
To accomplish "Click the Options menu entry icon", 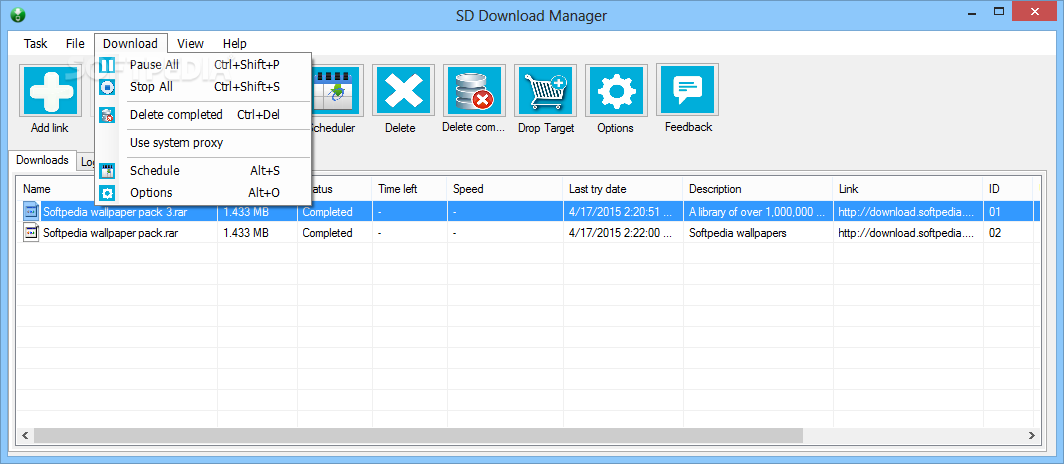I will pos(107,193).
